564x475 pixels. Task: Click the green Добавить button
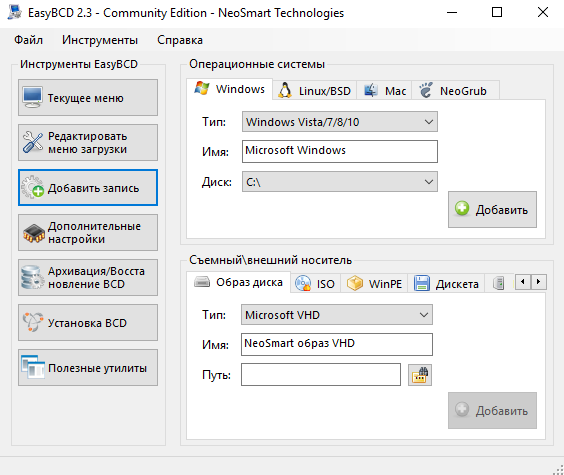[492, 210]
